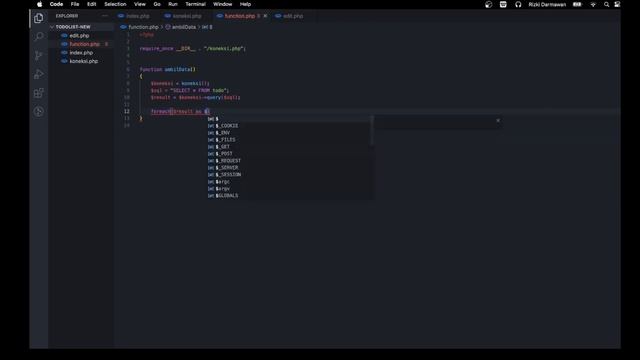Open Spotlight search in macOS menu bar
Image resolution: width=640 pixels, height=360 pixels.
(x=607, y=4)
